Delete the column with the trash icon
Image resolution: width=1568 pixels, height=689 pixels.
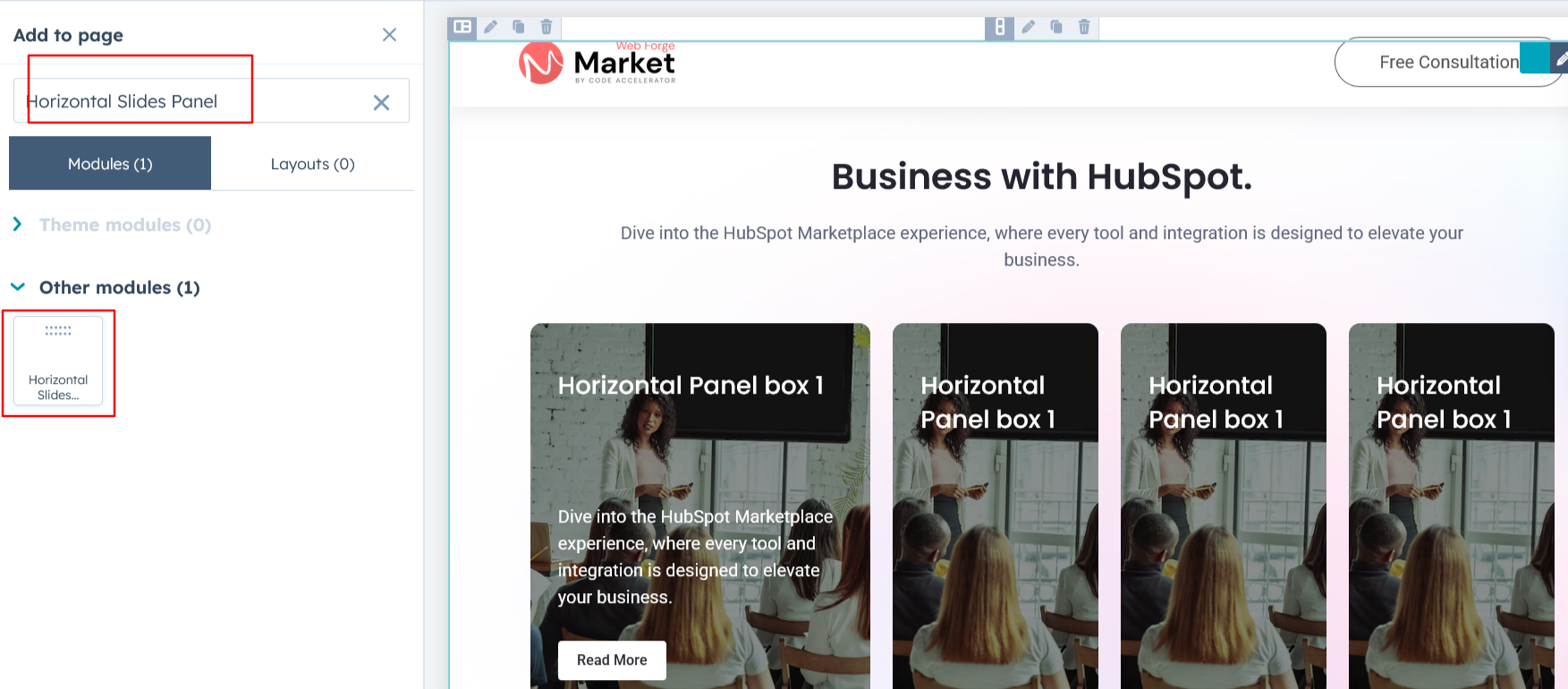click(1084, 27)
